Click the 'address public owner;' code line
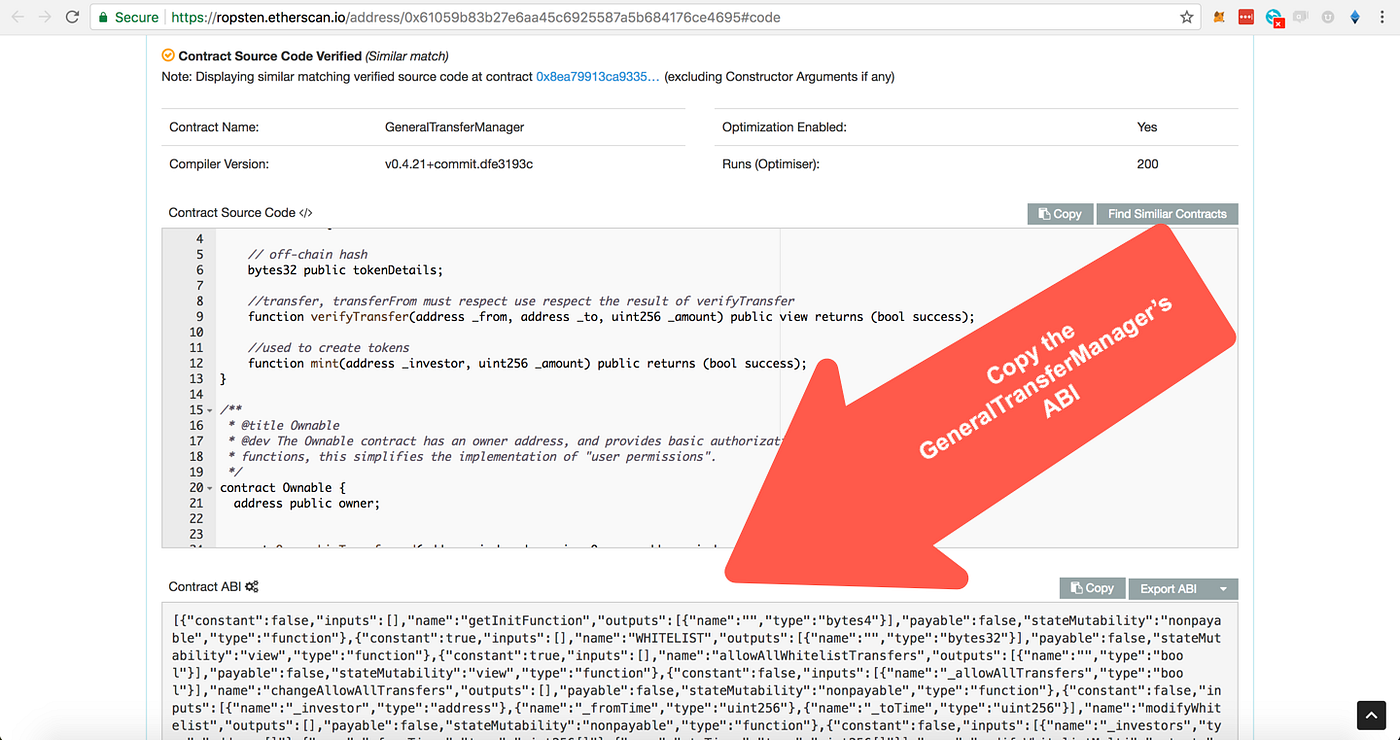The height and width of the screenshot is (740, 1400). coord(307,503)
